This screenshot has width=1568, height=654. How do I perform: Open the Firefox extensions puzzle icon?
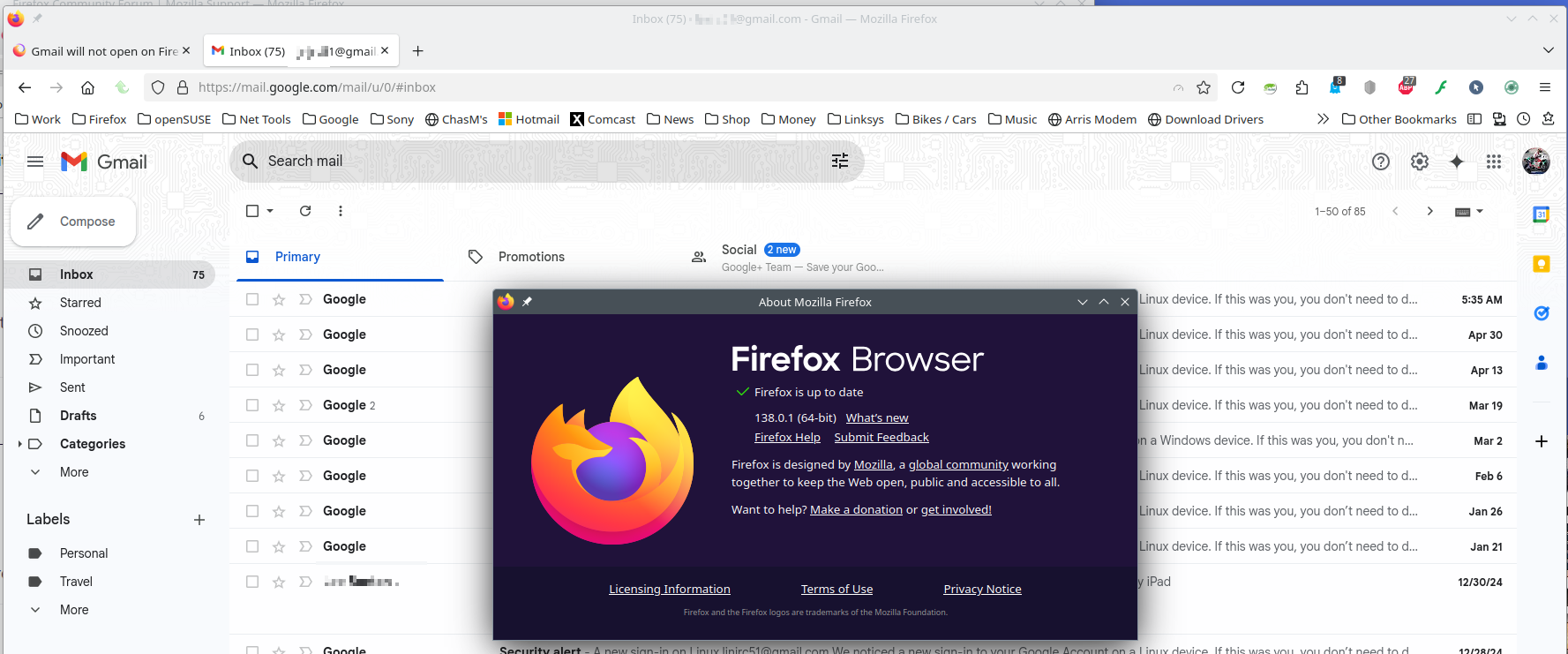point(1302,87)
